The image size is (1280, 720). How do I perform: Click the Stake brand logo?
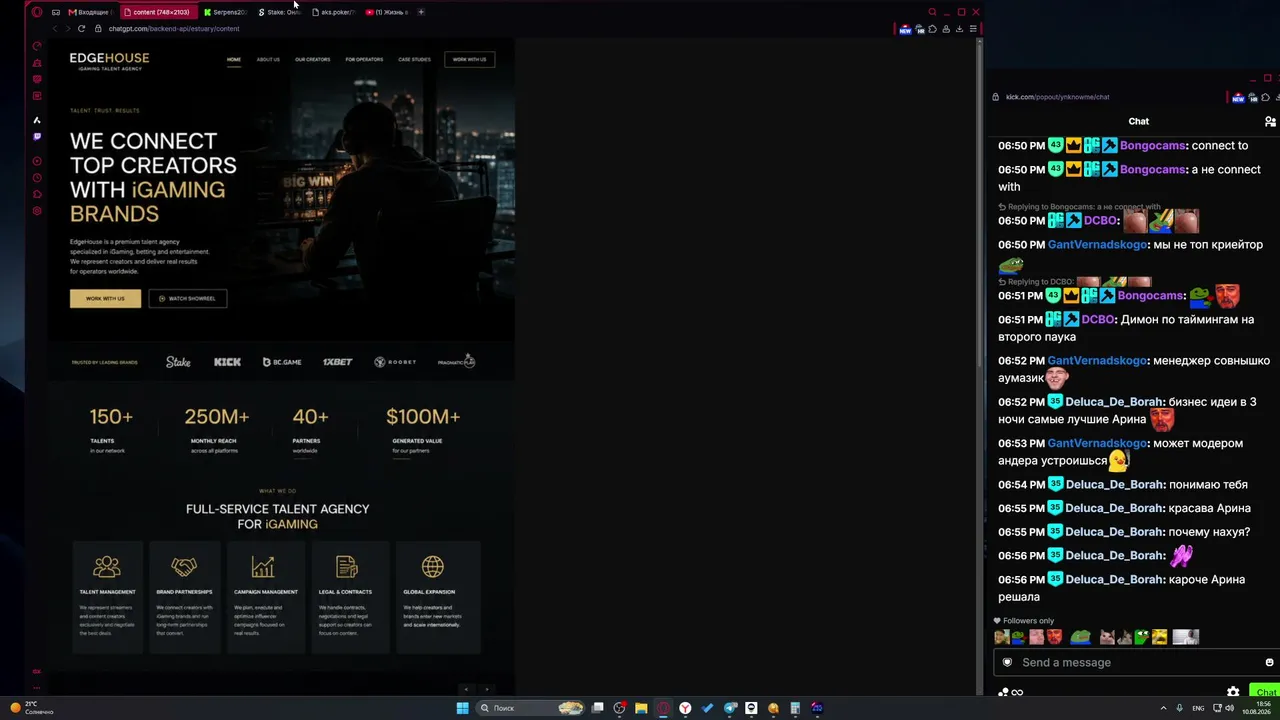pos(178,362)
